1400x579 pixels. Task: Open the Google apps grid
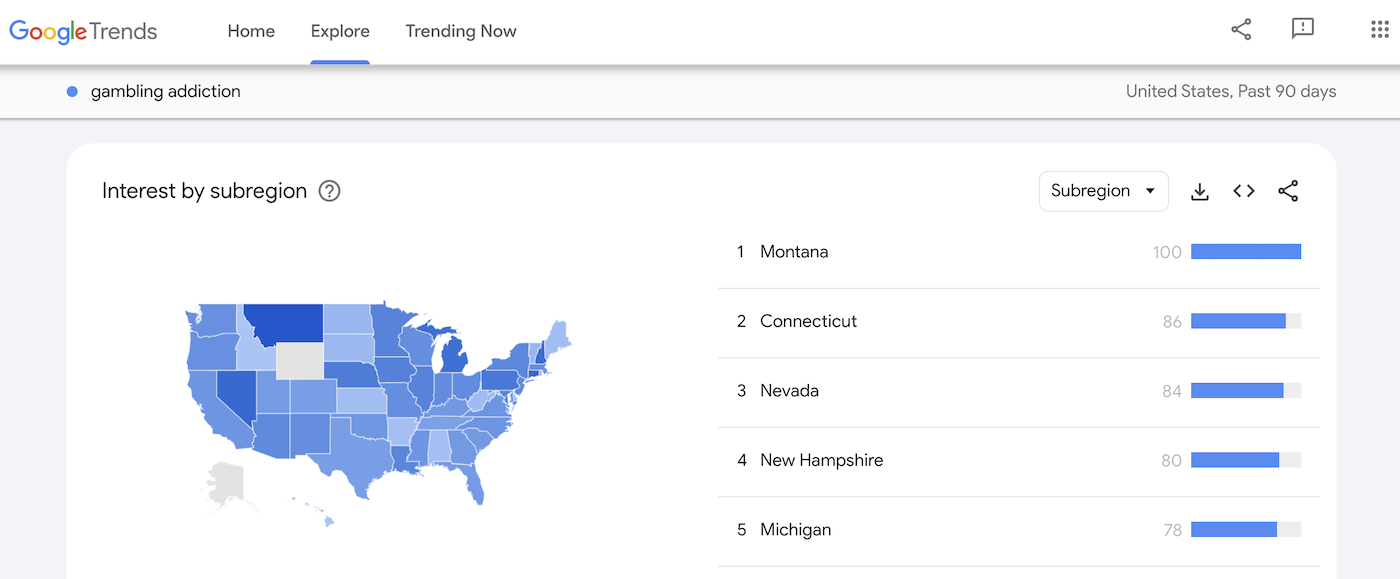[x=1380, y=30]
